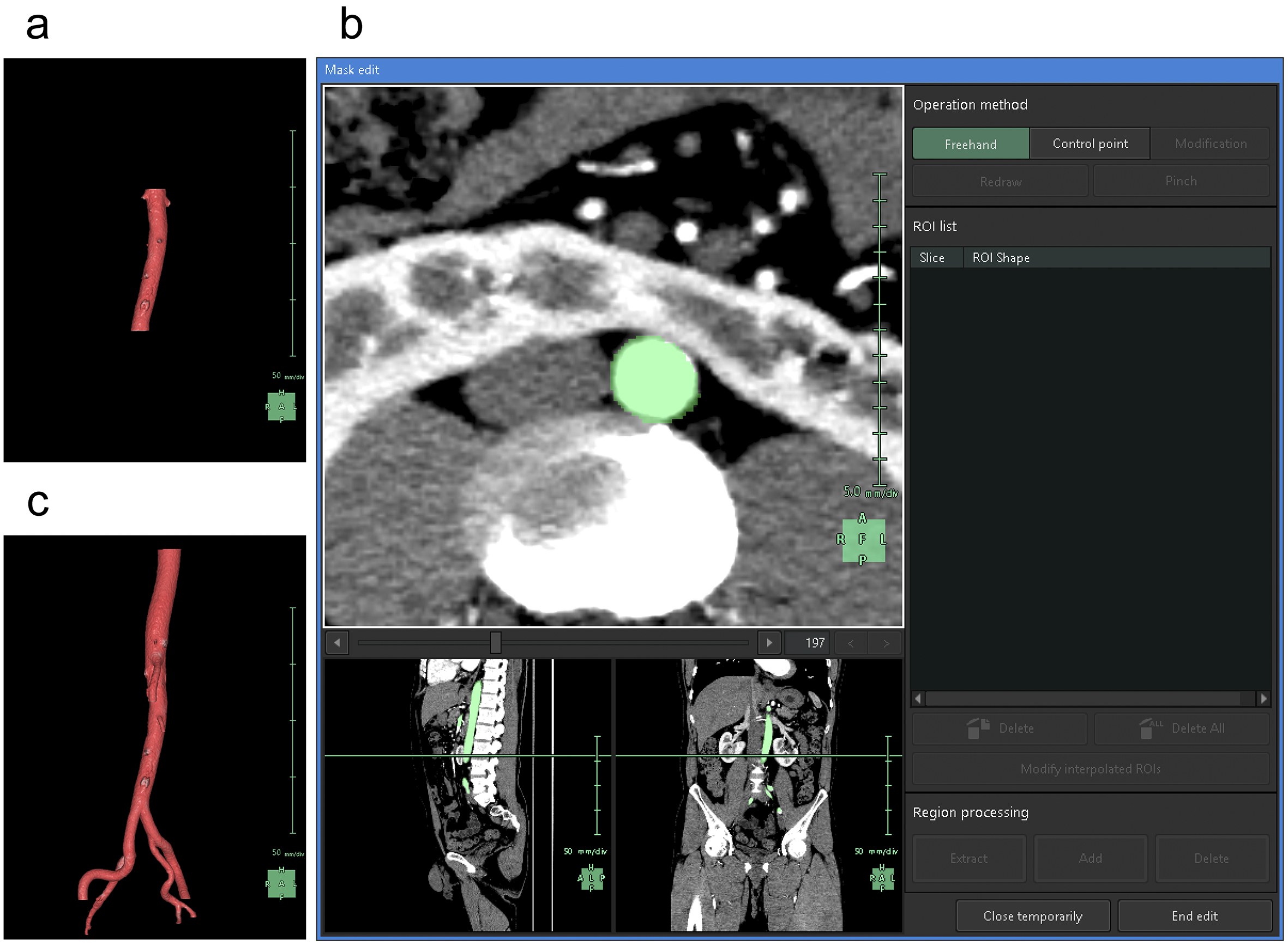Click Delete under Region processing

point(1212,858)
